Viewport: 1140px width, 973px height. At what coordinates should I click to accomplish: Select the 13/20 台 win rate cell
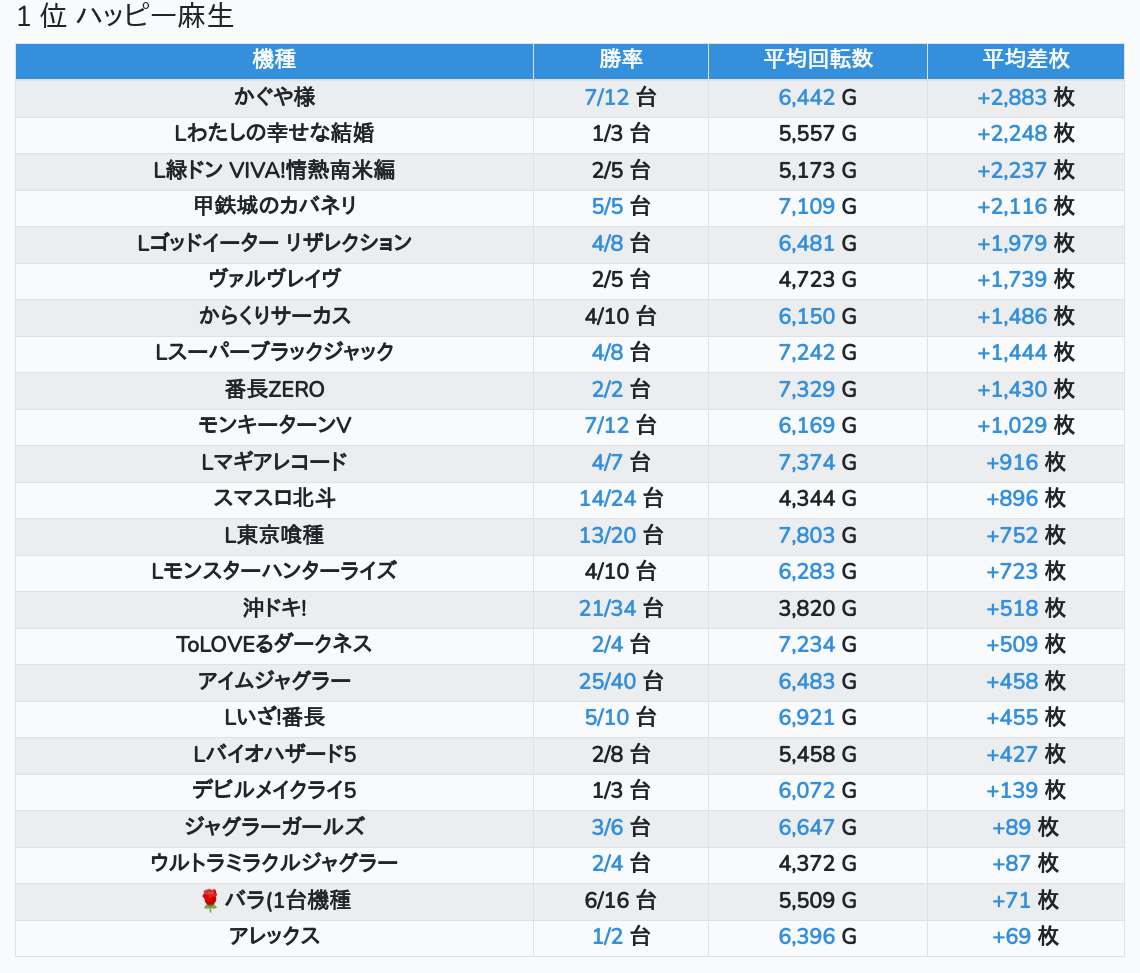(621, 535)
